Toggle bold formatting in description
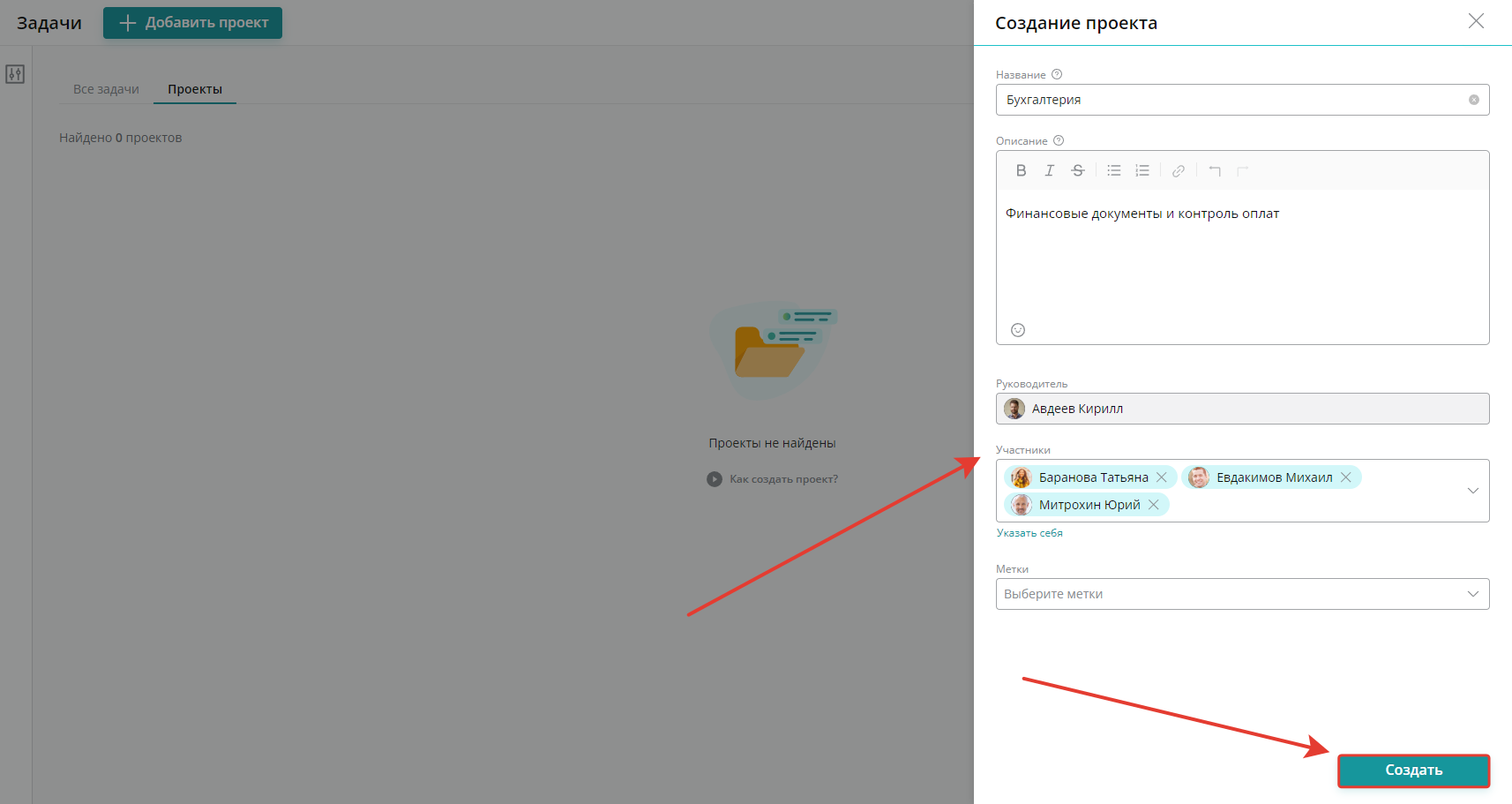This screenshot has height=804, width=1512. click(1021, 170)
